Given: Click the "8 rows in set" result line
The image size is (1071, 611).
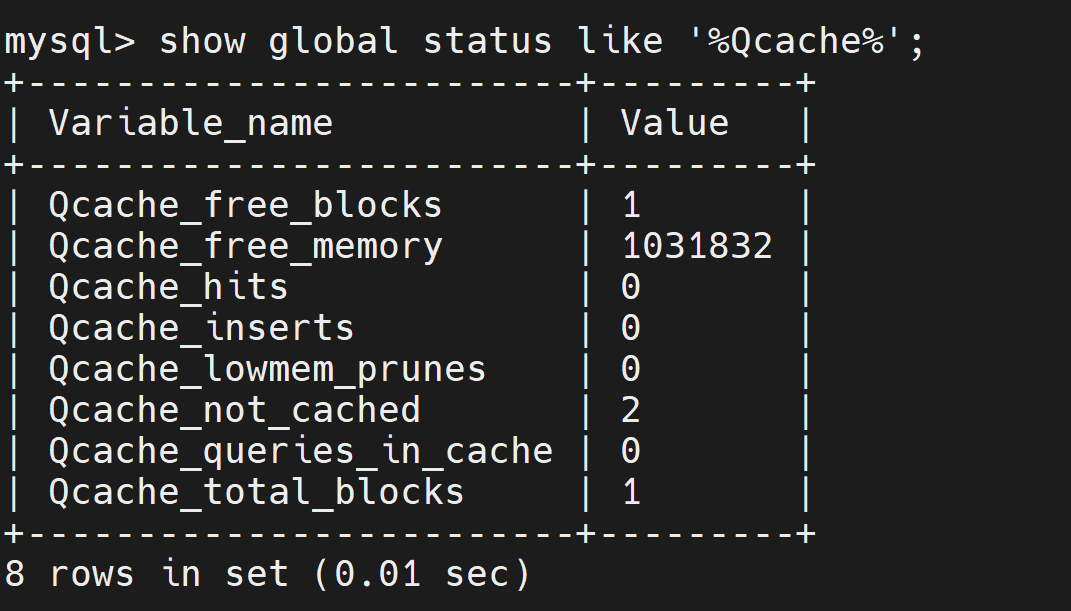Looking at the screenshot, I should coord(267,575).
